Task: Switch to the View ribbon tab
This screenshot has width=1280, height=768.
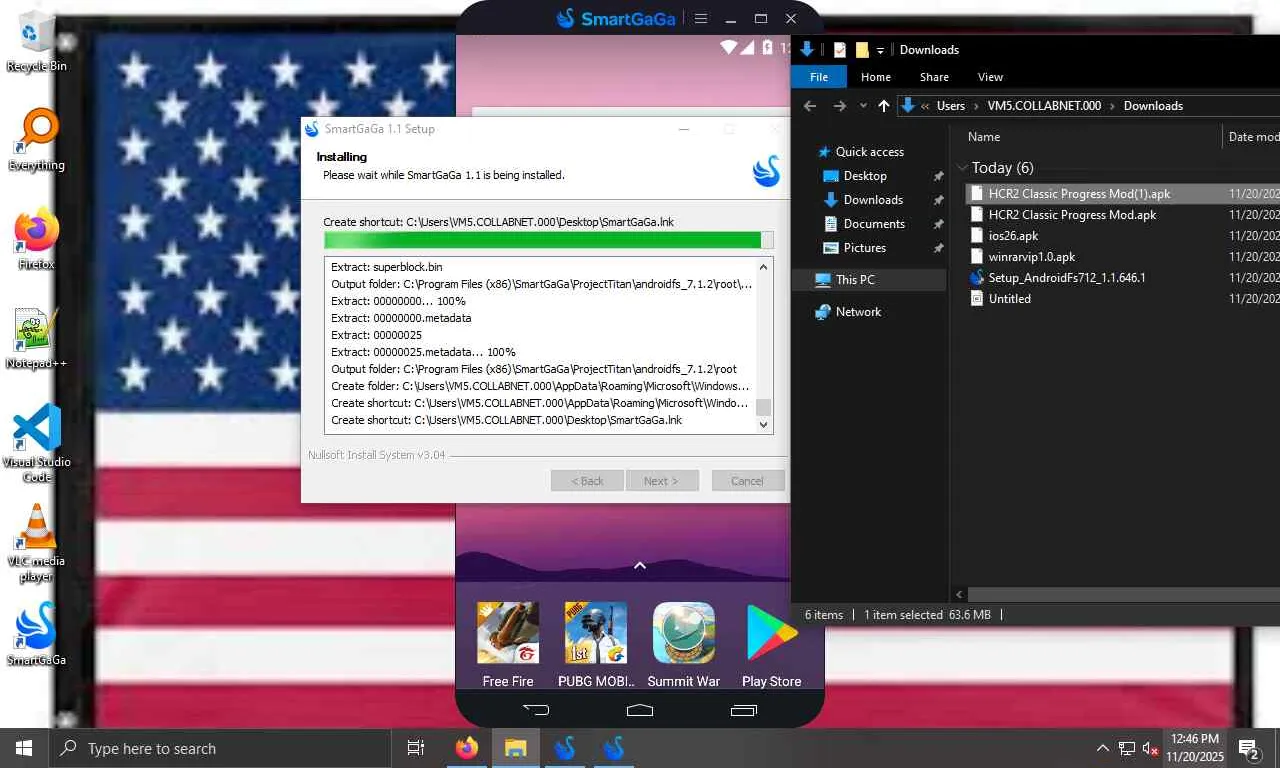Action: 990,77
